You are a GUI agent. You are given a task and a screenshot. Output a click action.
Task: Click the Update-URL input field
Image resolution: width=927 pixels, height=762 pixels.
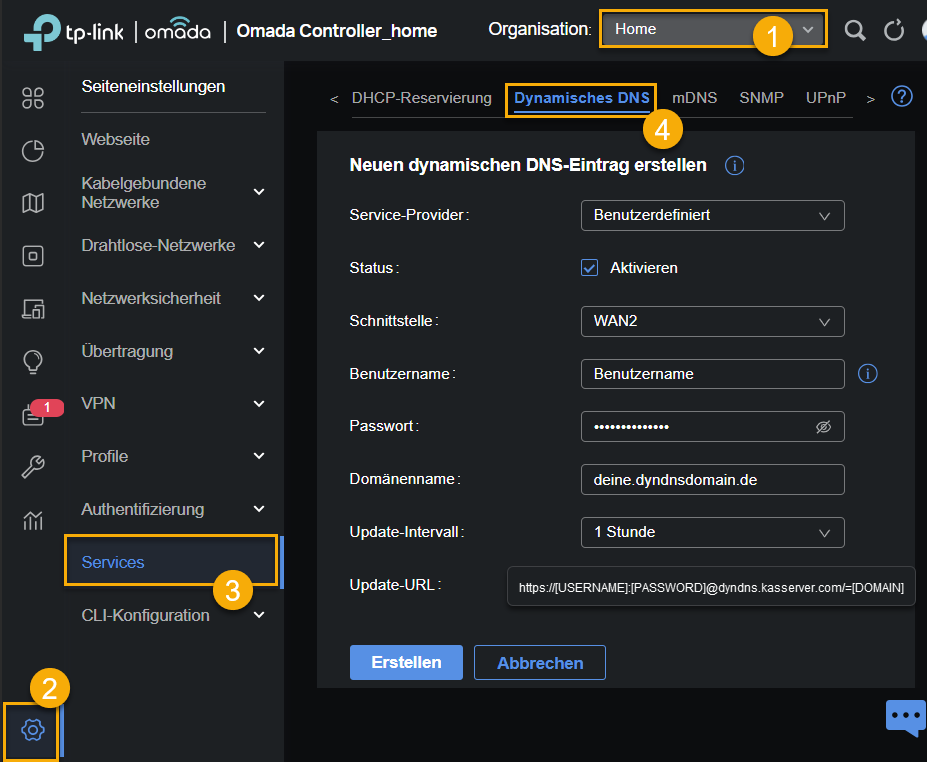[711, 586]
